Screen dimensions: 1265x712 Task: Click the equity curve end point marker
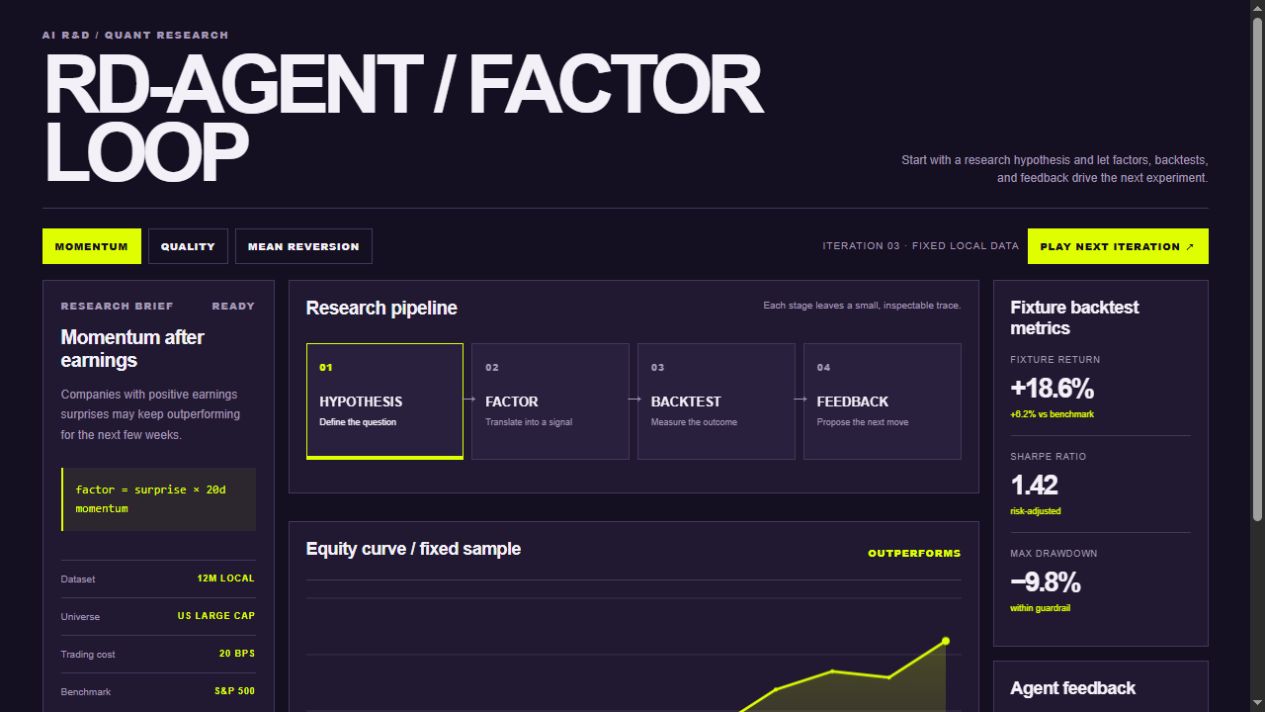tap(945, 641)
